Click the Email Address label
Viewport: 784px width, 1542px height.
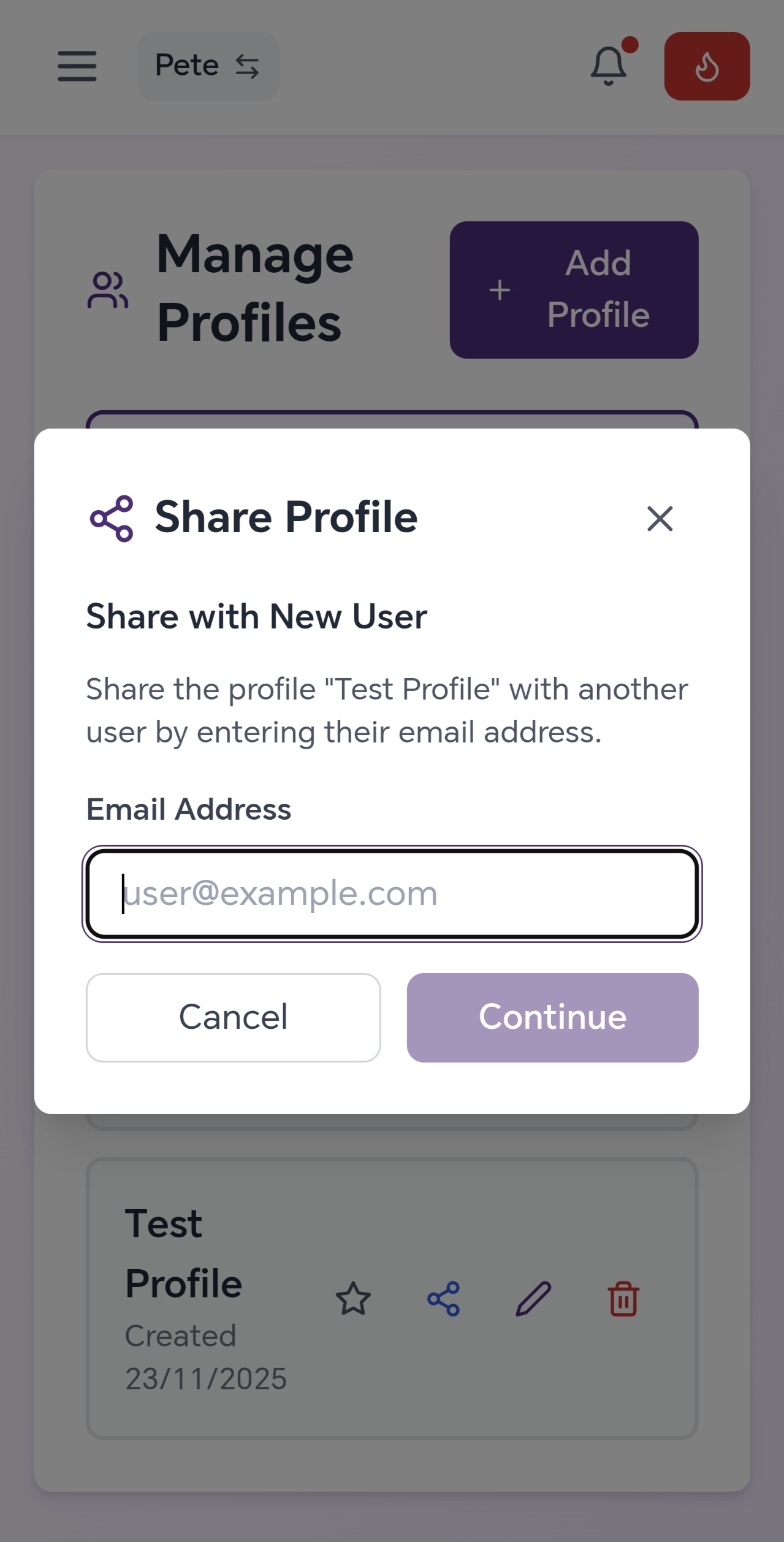(189, 809)
